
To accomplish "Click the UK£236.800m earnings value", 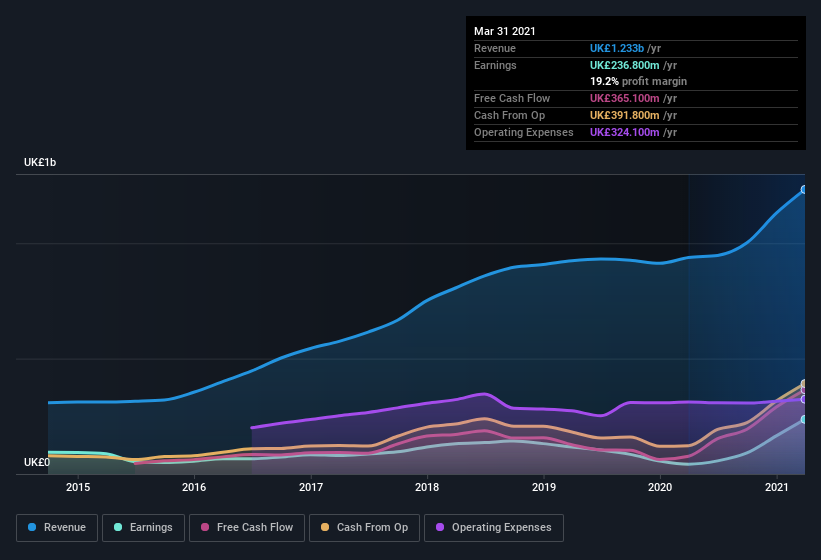I will 625,65.
